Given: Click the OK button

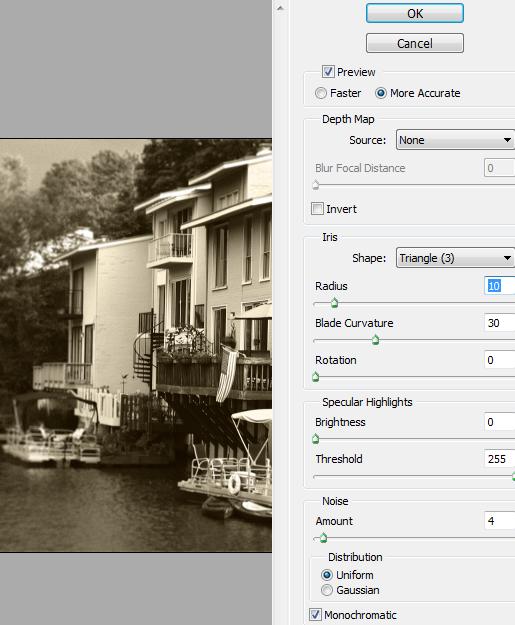Looking at the screenshot, I should 415,14.
